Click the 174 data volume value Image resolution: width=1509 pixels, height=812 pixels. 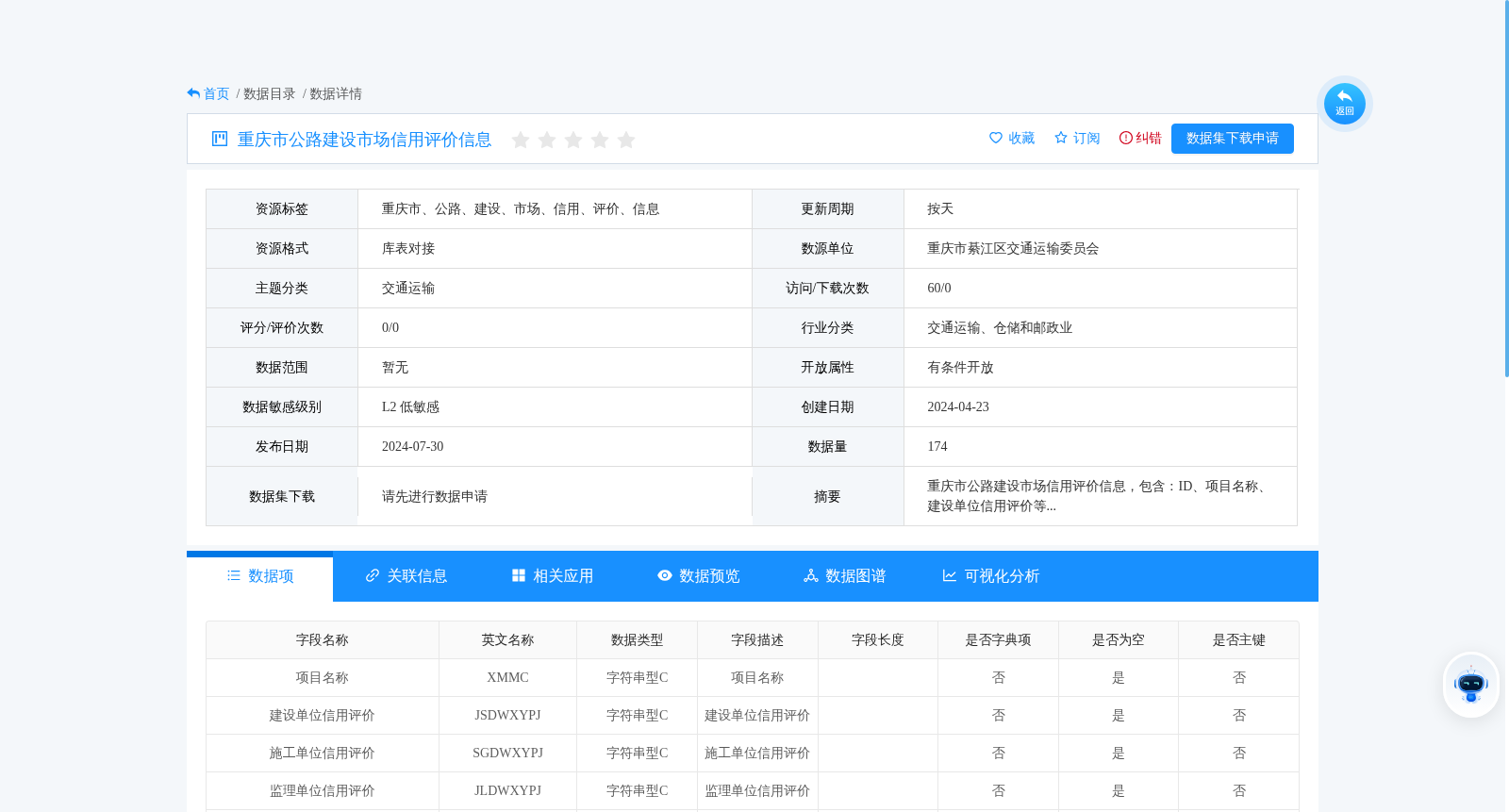pyautogui.click(x=937, y=447)
